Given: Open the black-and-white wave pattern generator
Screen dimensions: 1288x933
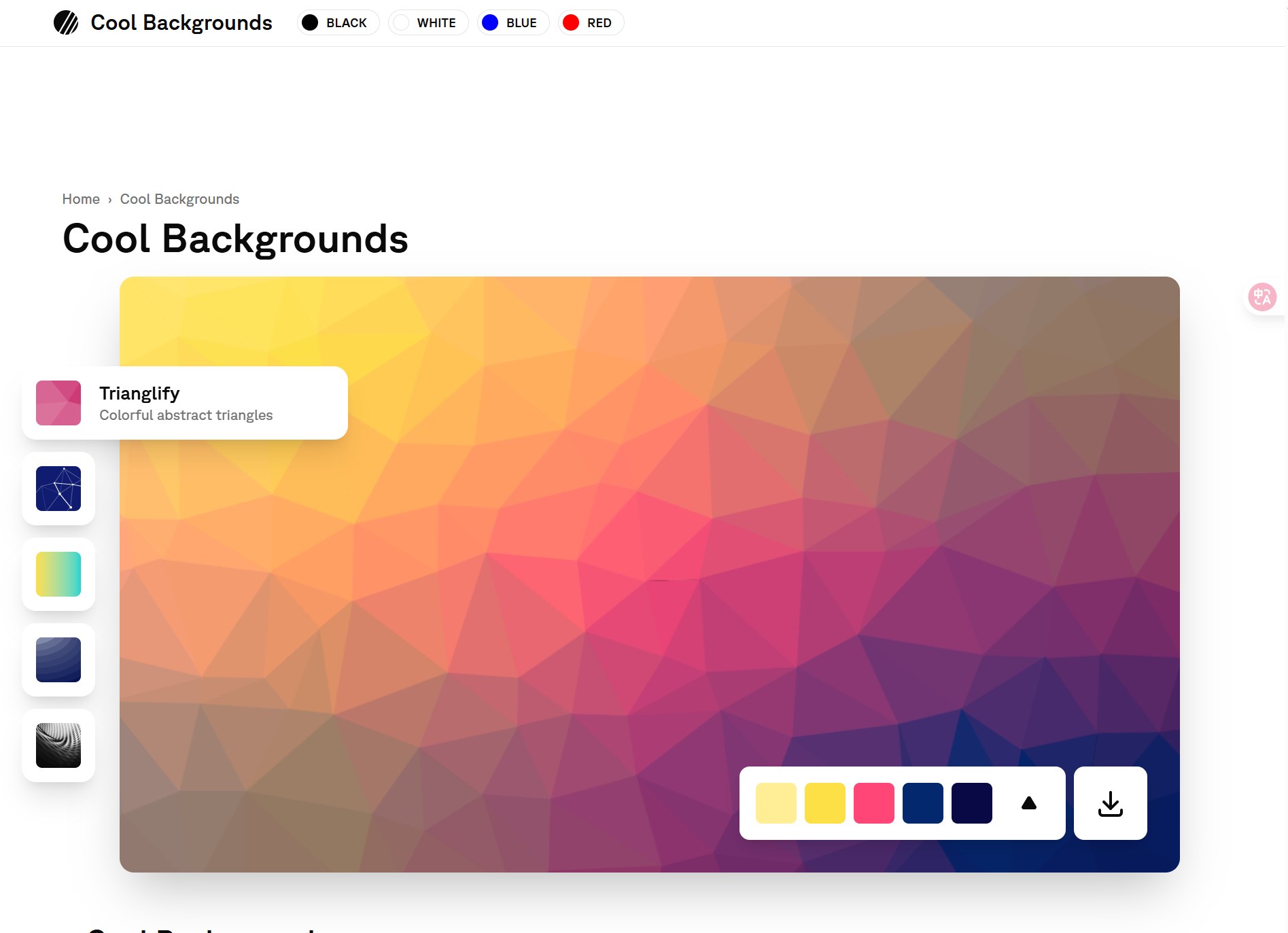Looking at the screenshot, I should (x=58, y=745).
